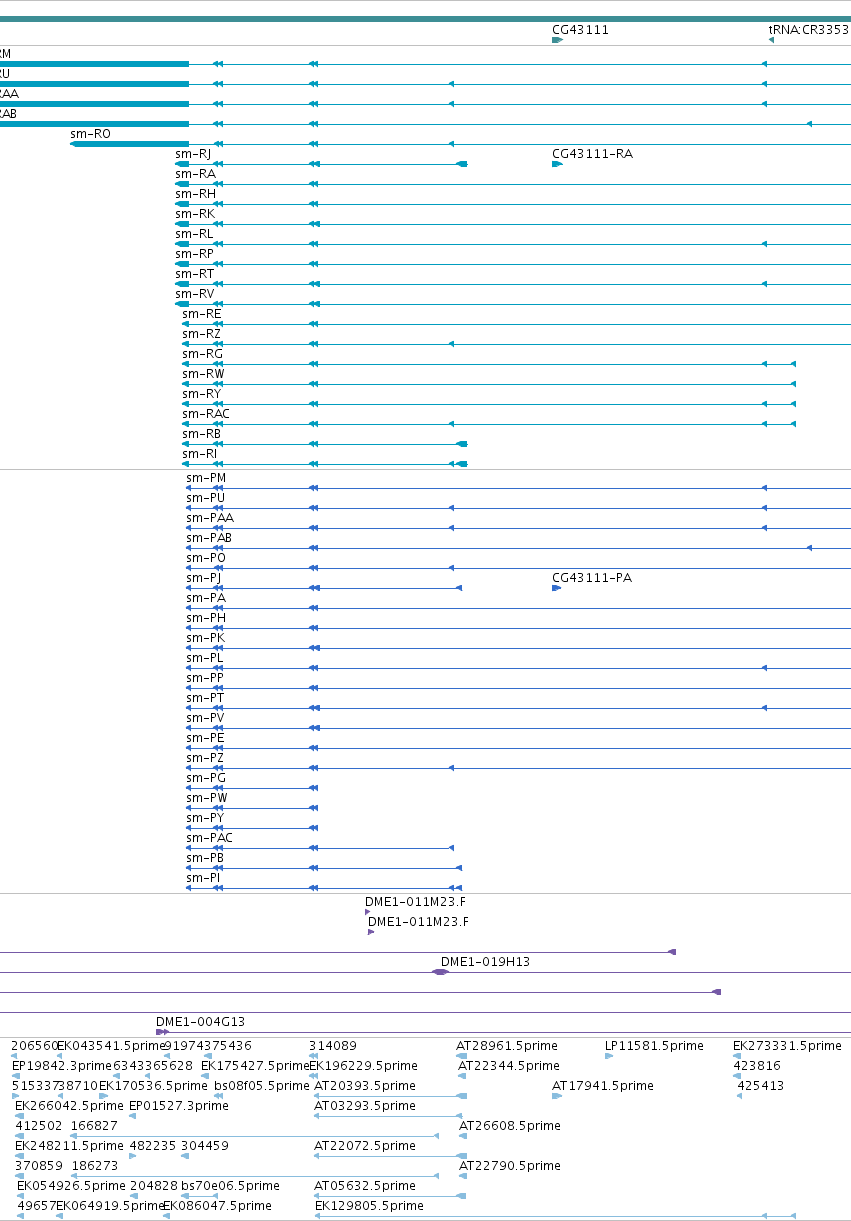
Task: Open the sm-RH transcript label
Action: click(195, 194)
